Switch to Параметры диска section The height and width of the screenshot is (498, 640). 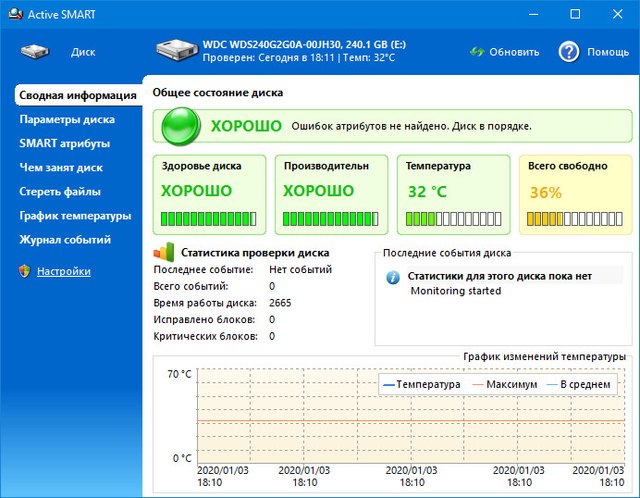click(x=67, y=120)
